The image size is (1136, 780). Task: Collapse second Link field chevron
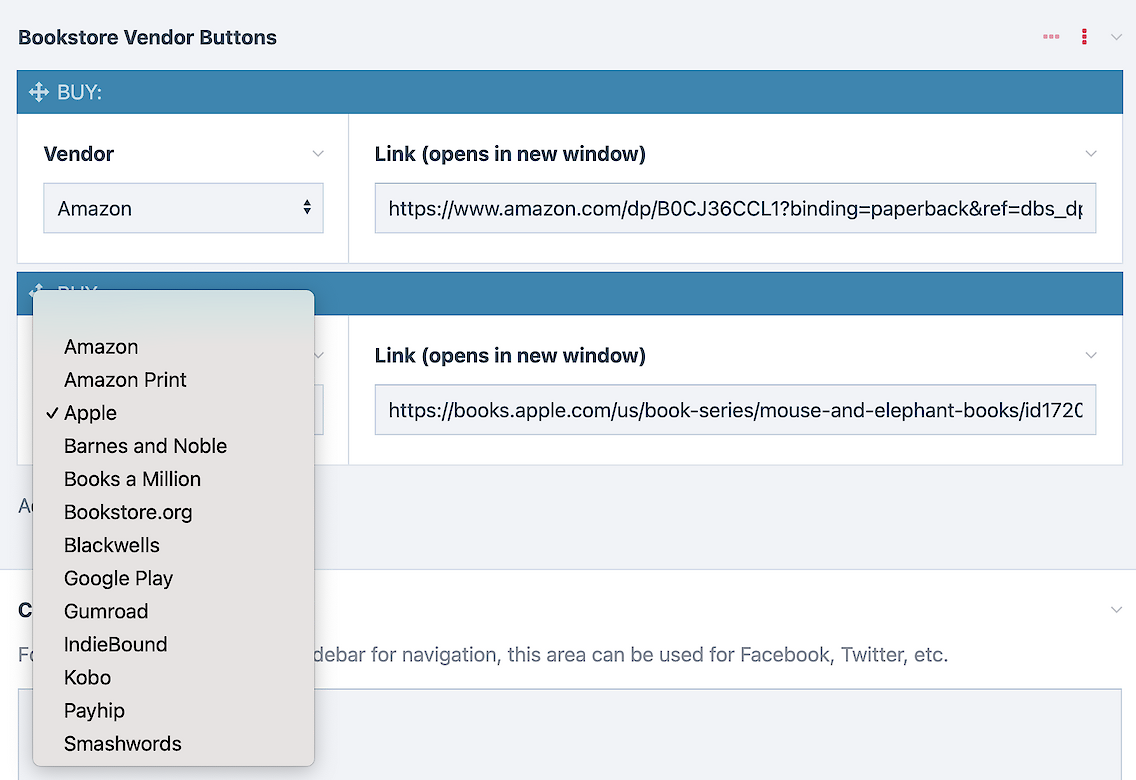[x=1091, y=355]
